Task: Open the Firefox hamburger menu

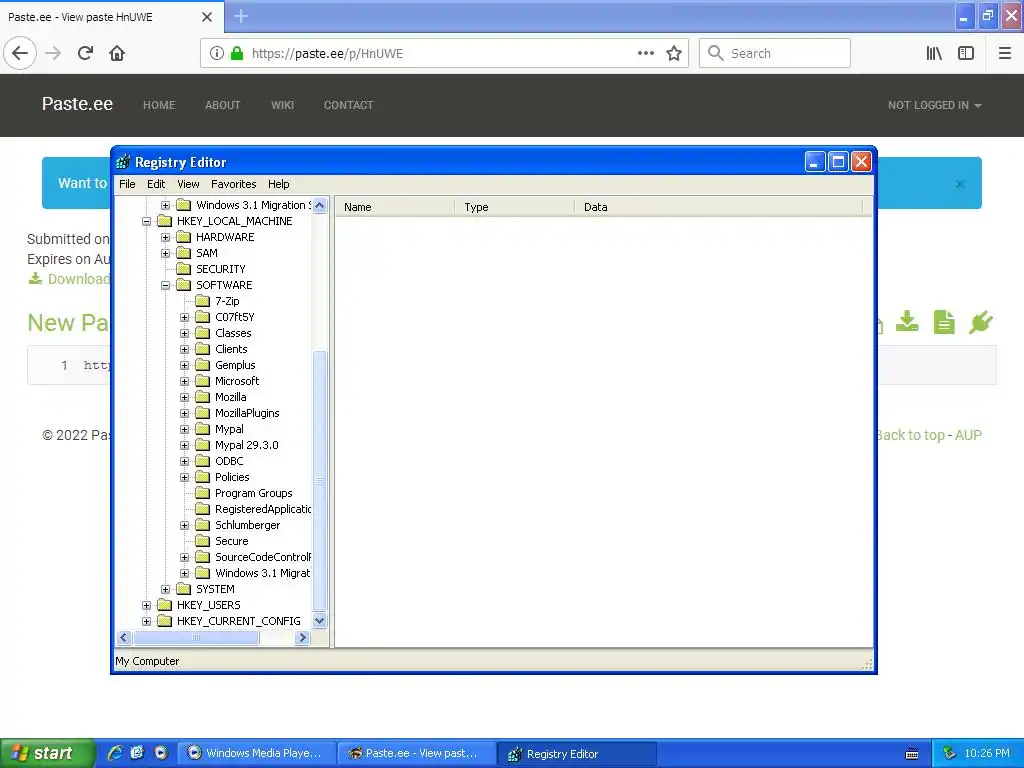Action: [1005, 53]
